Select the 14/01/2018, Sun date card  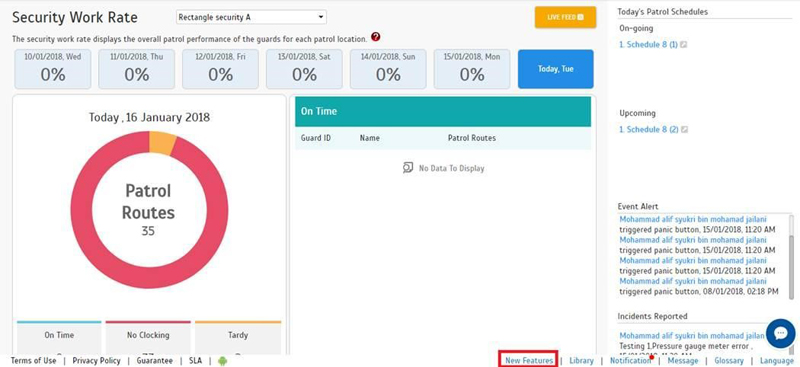388,69
